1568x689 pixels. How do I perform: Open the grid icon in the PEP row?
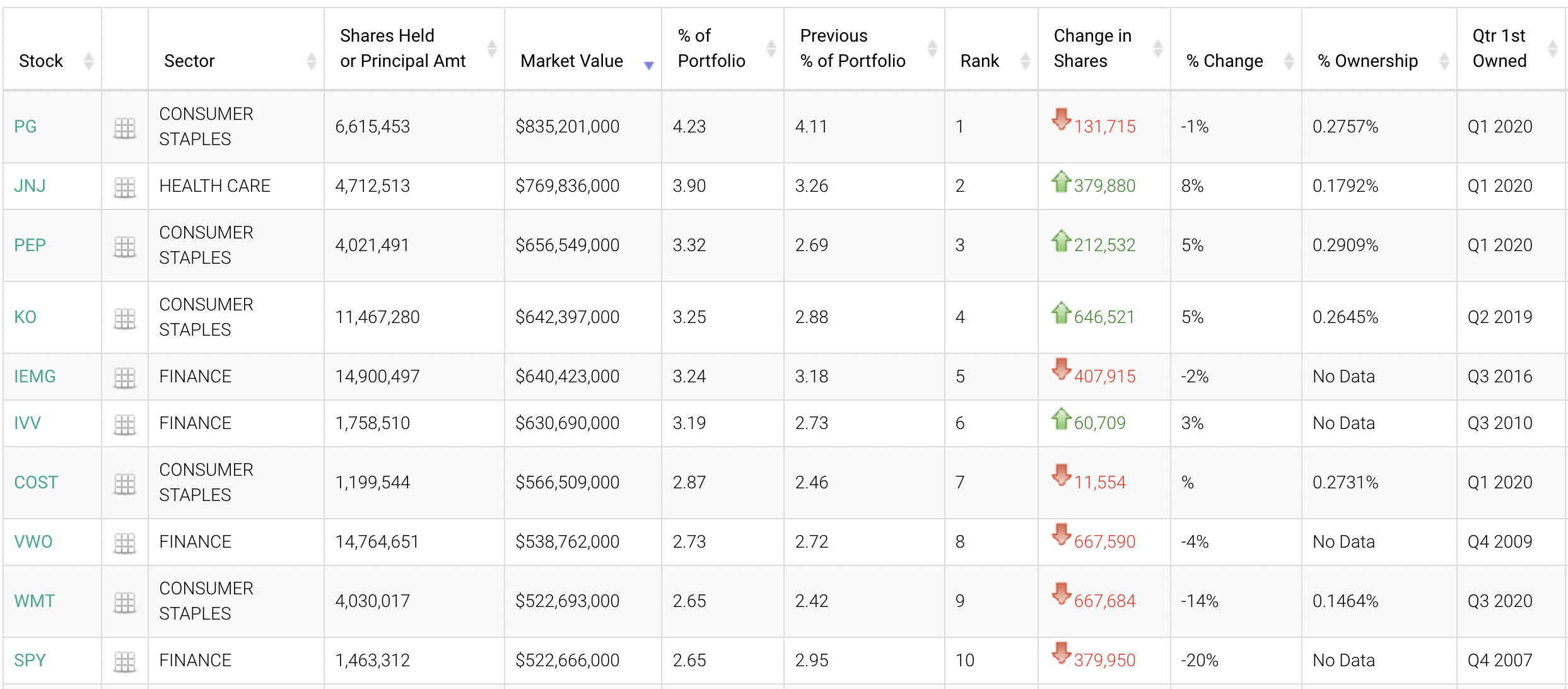point(125,247)
